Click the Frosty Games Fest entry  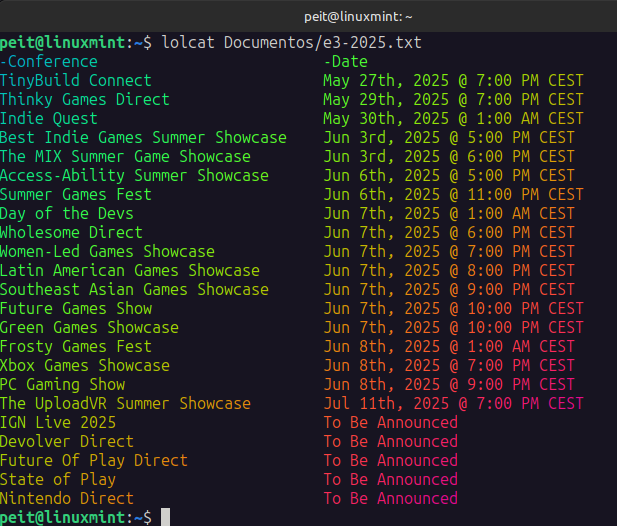(x=76, y=347)
